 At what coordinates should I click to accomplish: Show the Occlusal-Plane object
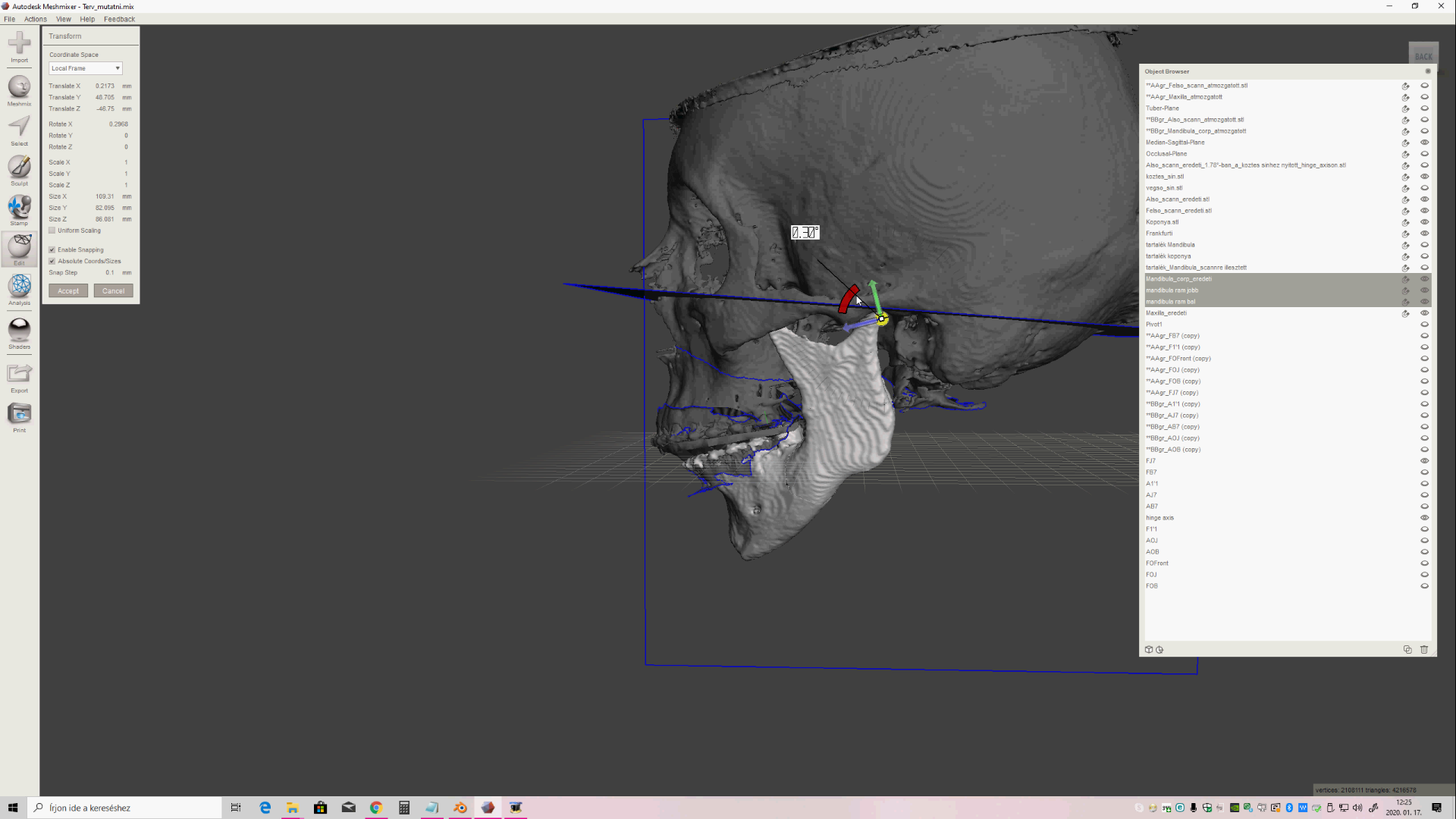pos(1424,154)
